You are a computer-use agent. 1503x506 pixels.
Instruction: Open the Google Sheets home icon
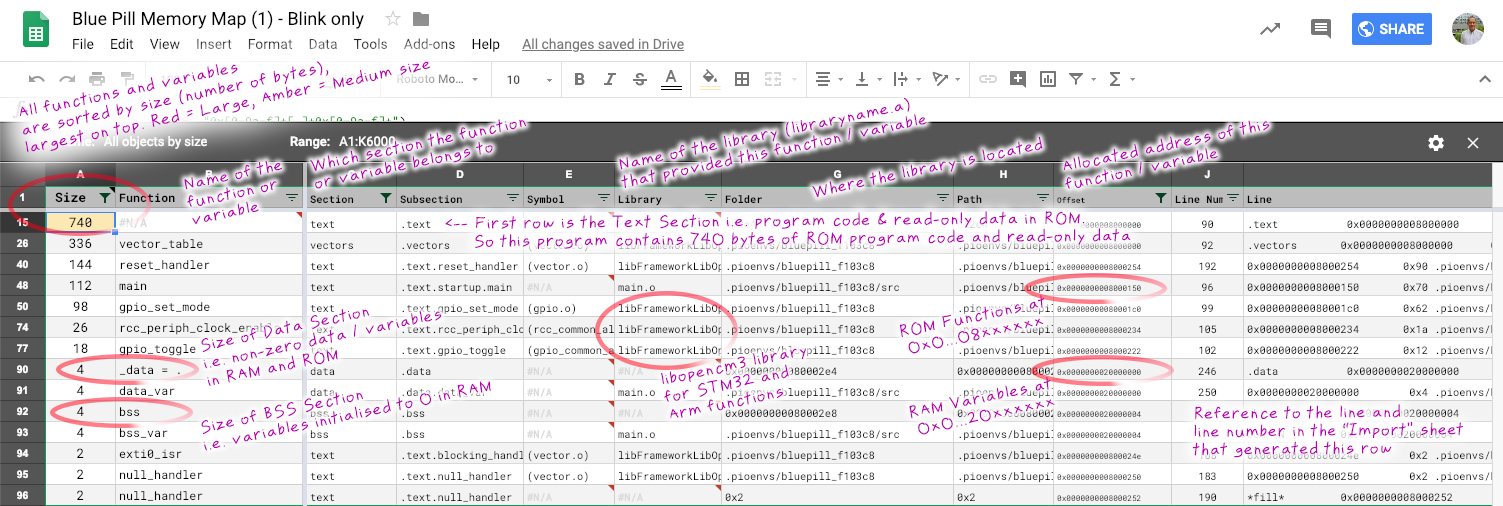pyautogui.click(x=36, y=31)
